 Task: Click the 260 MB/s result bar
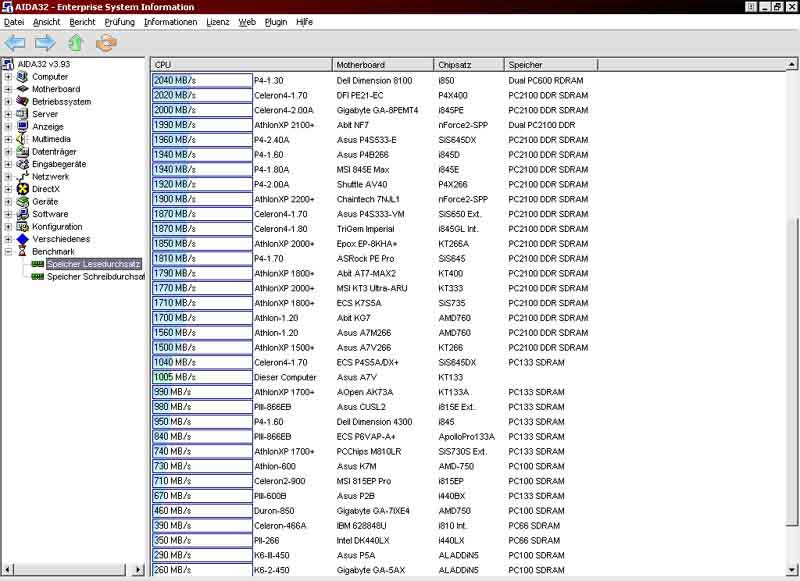click(202, 570)
